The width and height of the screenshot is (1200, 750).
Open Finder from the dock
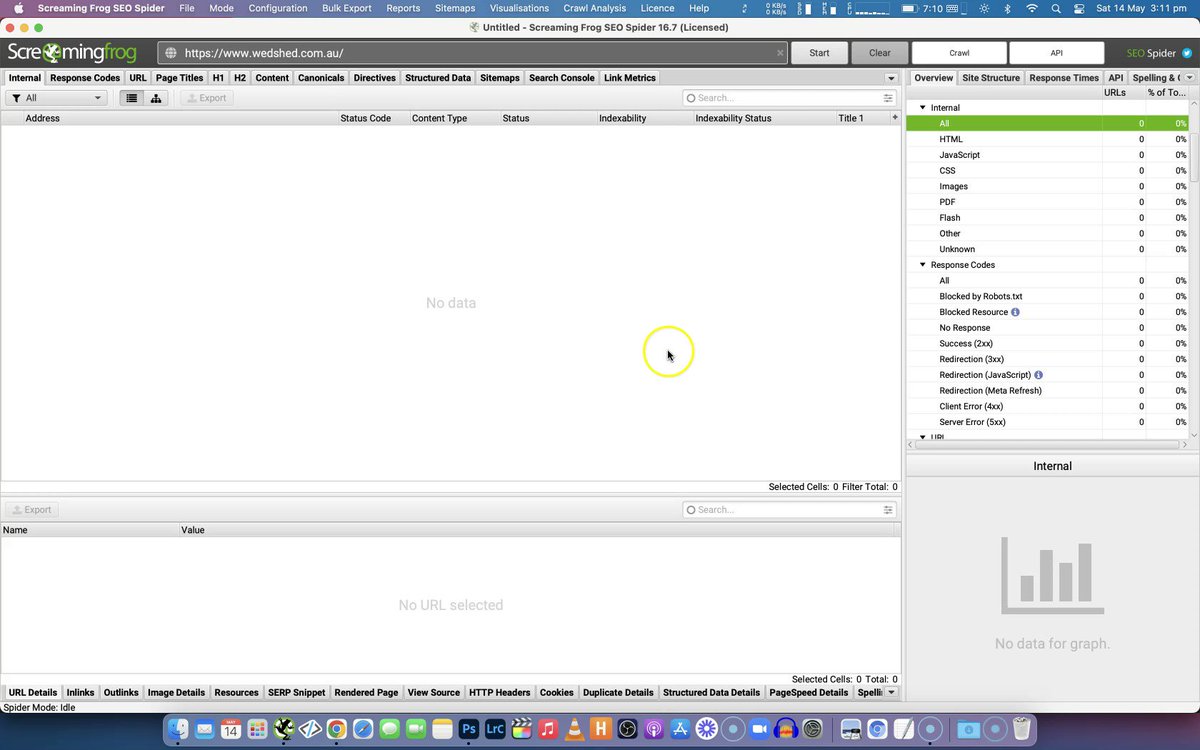pos(179,729)
